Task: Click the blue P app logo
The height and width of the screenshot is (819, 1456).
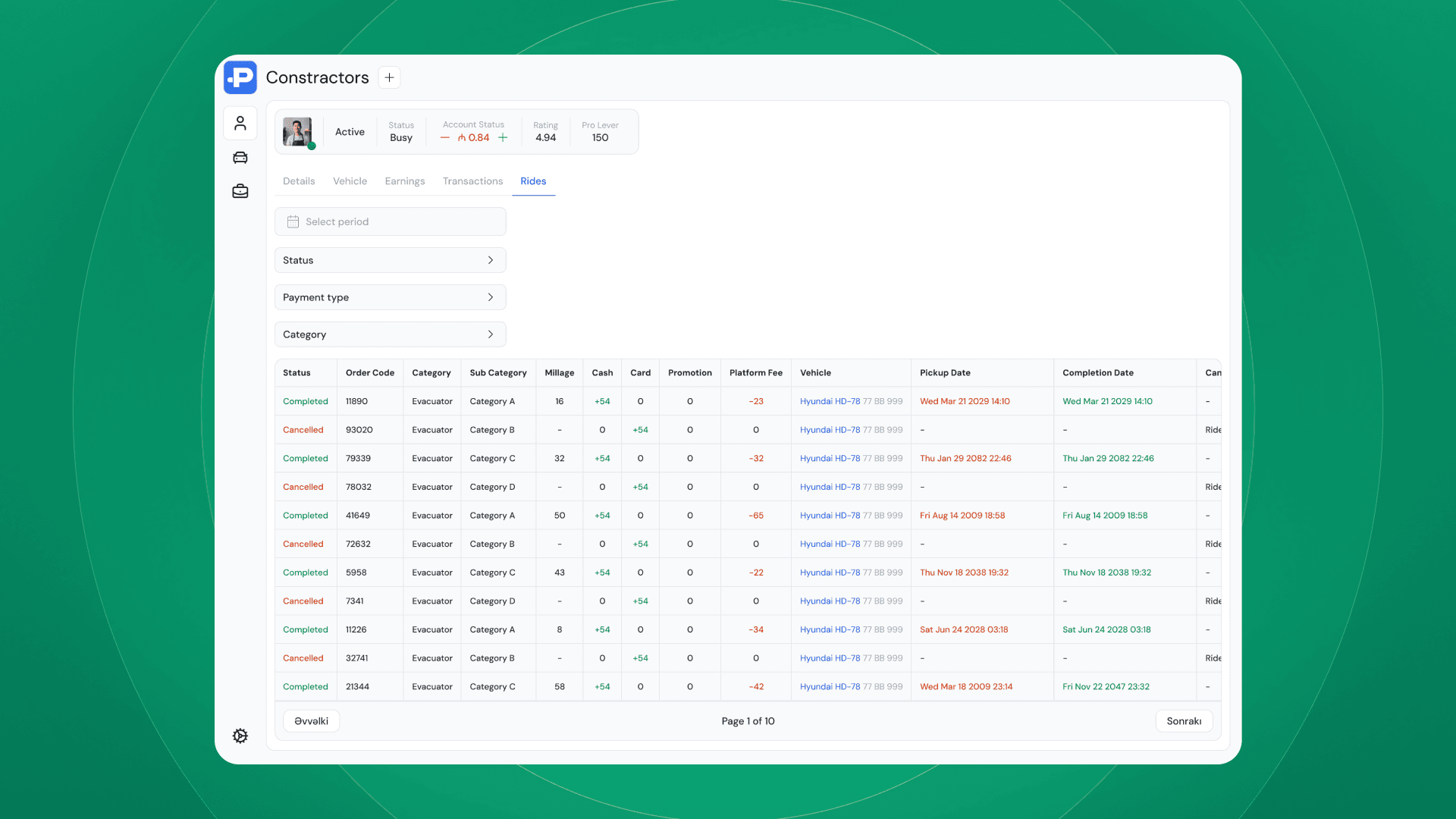Action: click(240, 77)
